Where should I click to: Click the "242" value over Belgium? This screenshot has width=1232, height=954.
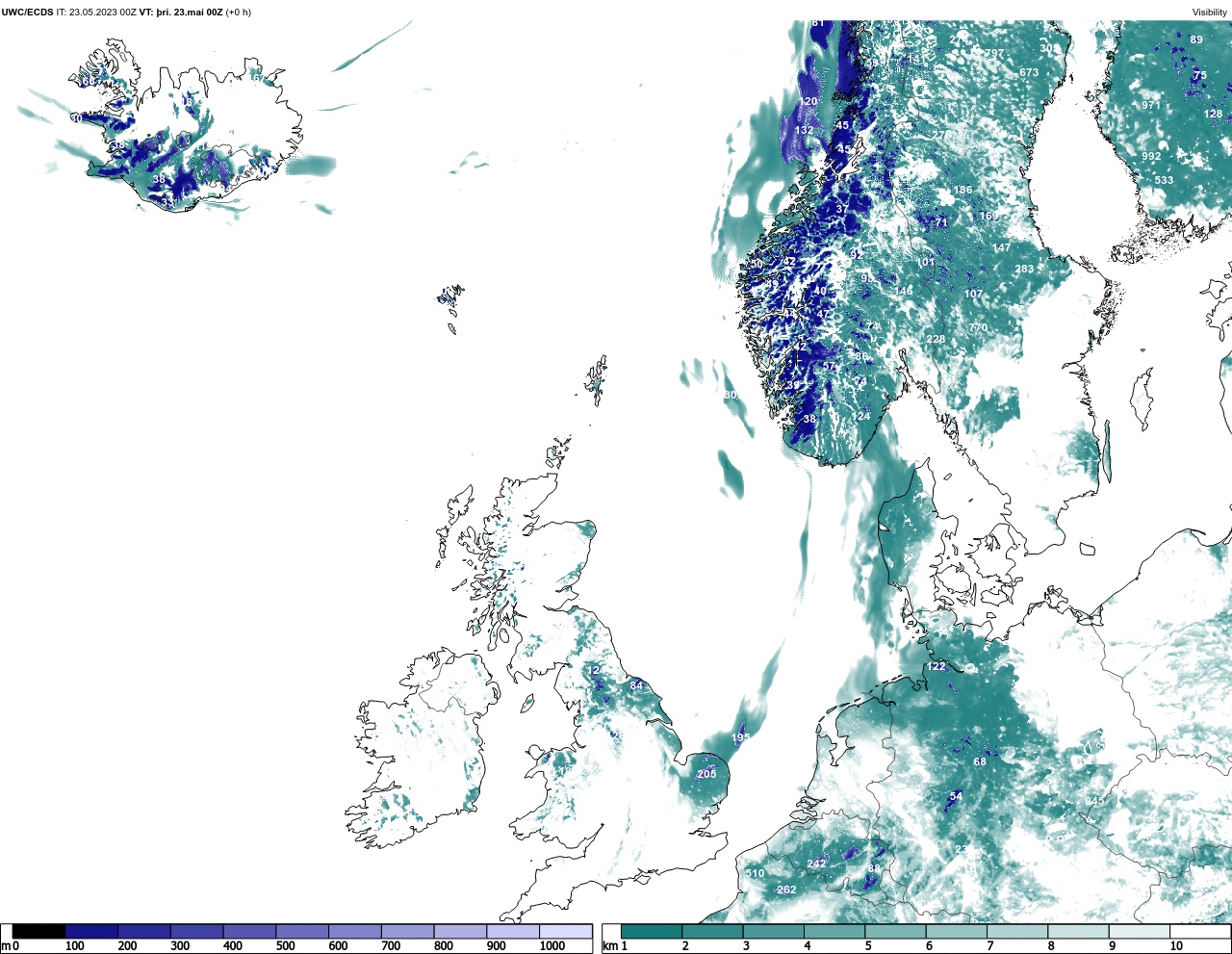tap(816, 864)
